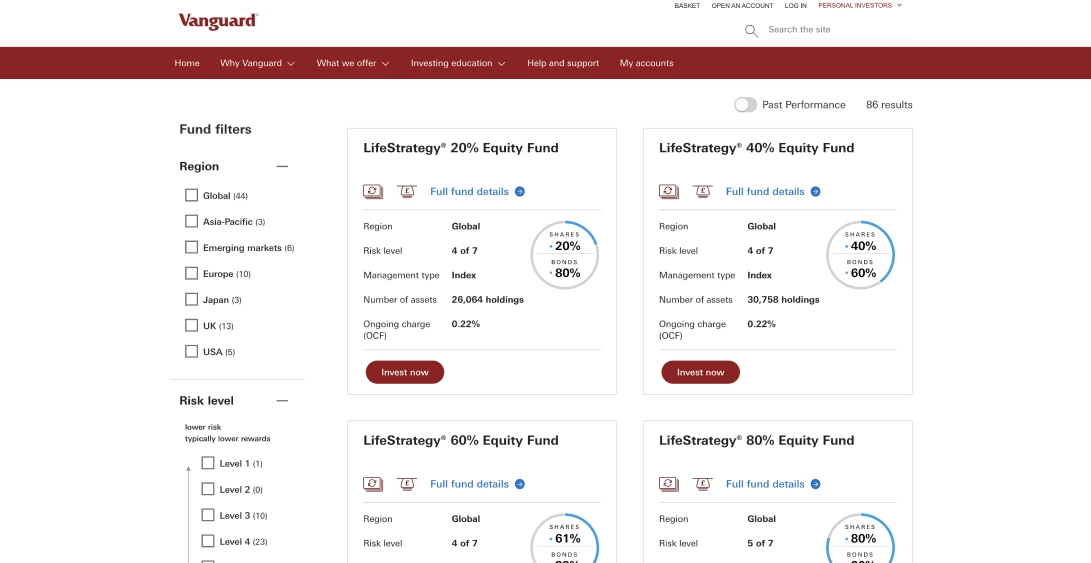Image resolution: width=1091 pixels, height=563 pixels.
Task: Check the Level 4 risk filter
Action: (x=207, y=541)
